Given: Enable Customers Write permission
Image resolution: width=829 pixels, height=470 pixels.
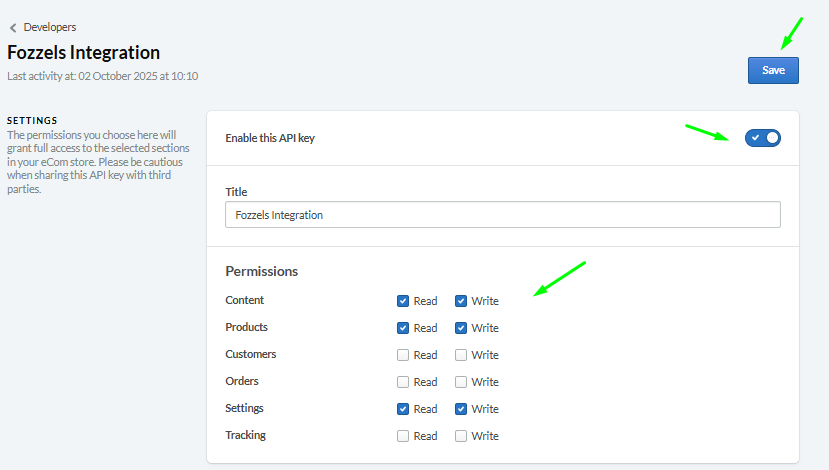Looking at the screenshot, I should click(x=461, y=355).
